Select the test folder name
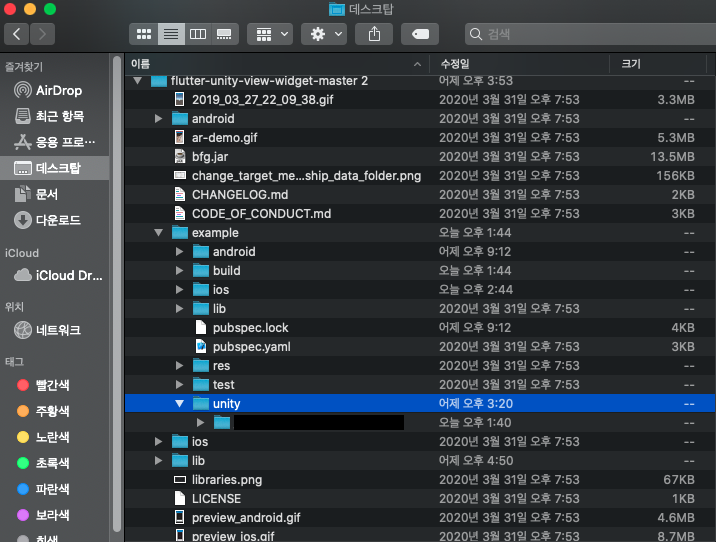The width and height of the screenshot is (716, 542). [224, 385]
